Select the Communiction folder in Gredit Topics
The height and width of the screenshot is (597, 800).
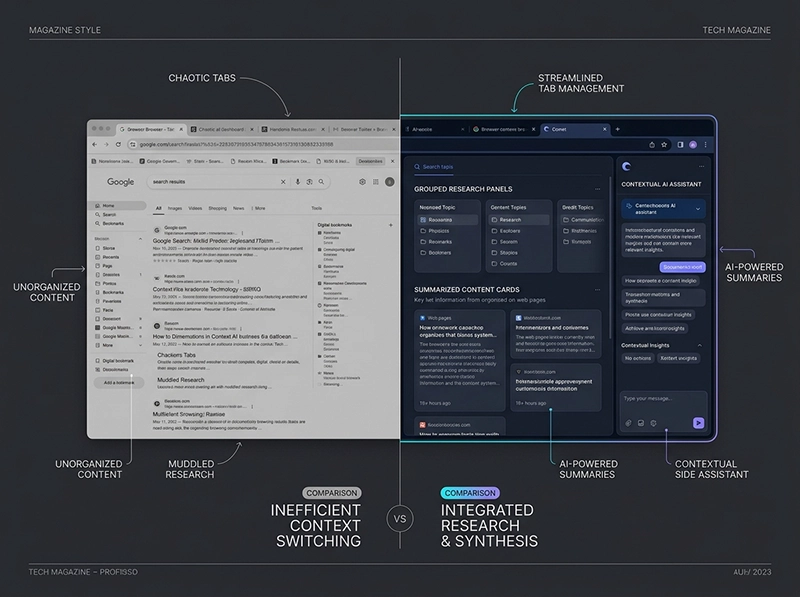click(x=583, y=220)
